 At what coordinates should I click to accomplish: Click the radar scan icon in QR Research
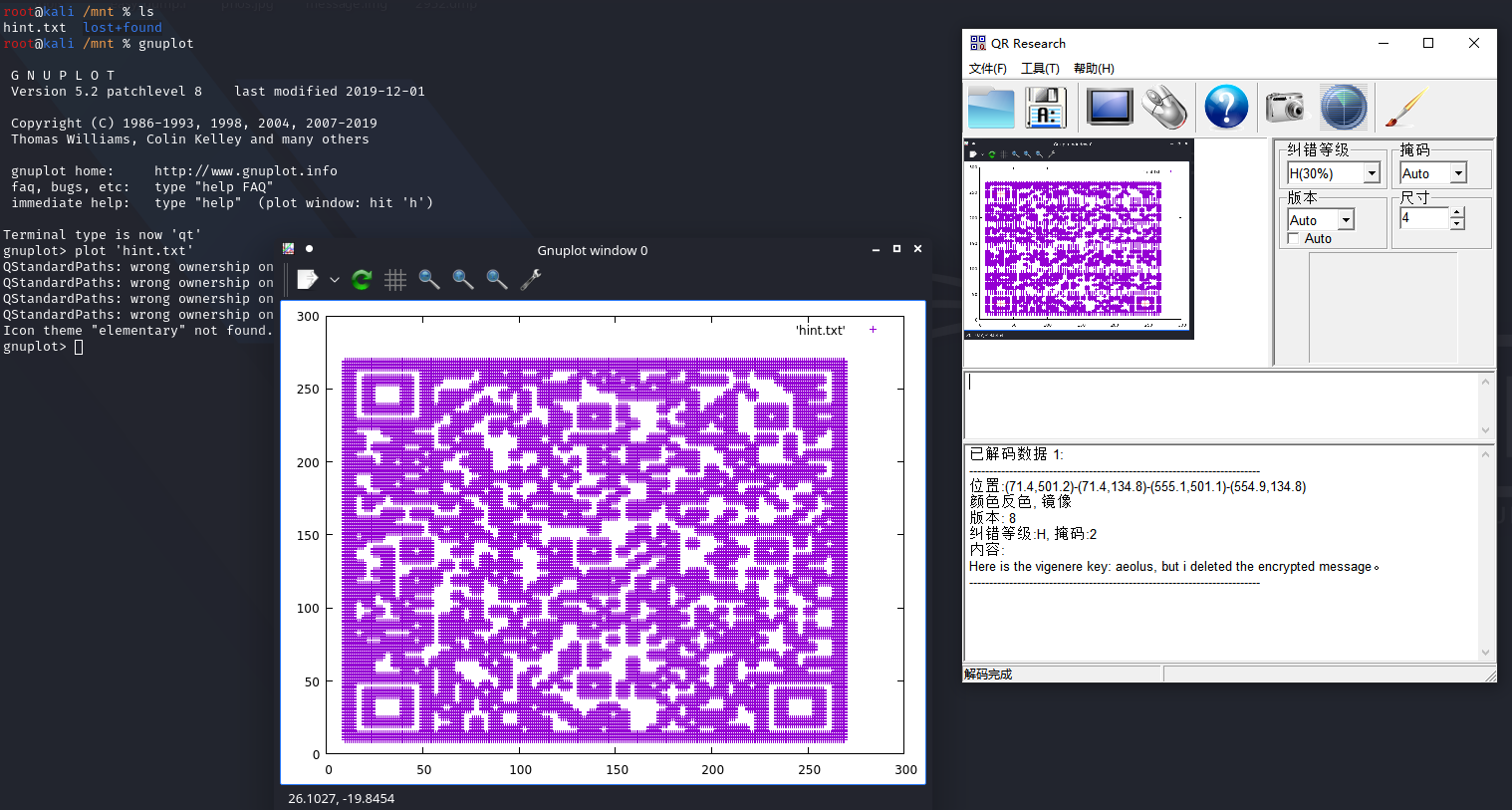click(1344, 107)
